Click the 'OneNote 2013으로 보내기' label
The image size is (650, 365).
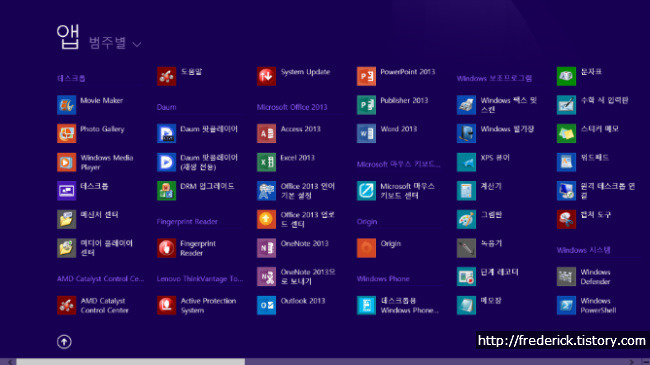(308, 277)
